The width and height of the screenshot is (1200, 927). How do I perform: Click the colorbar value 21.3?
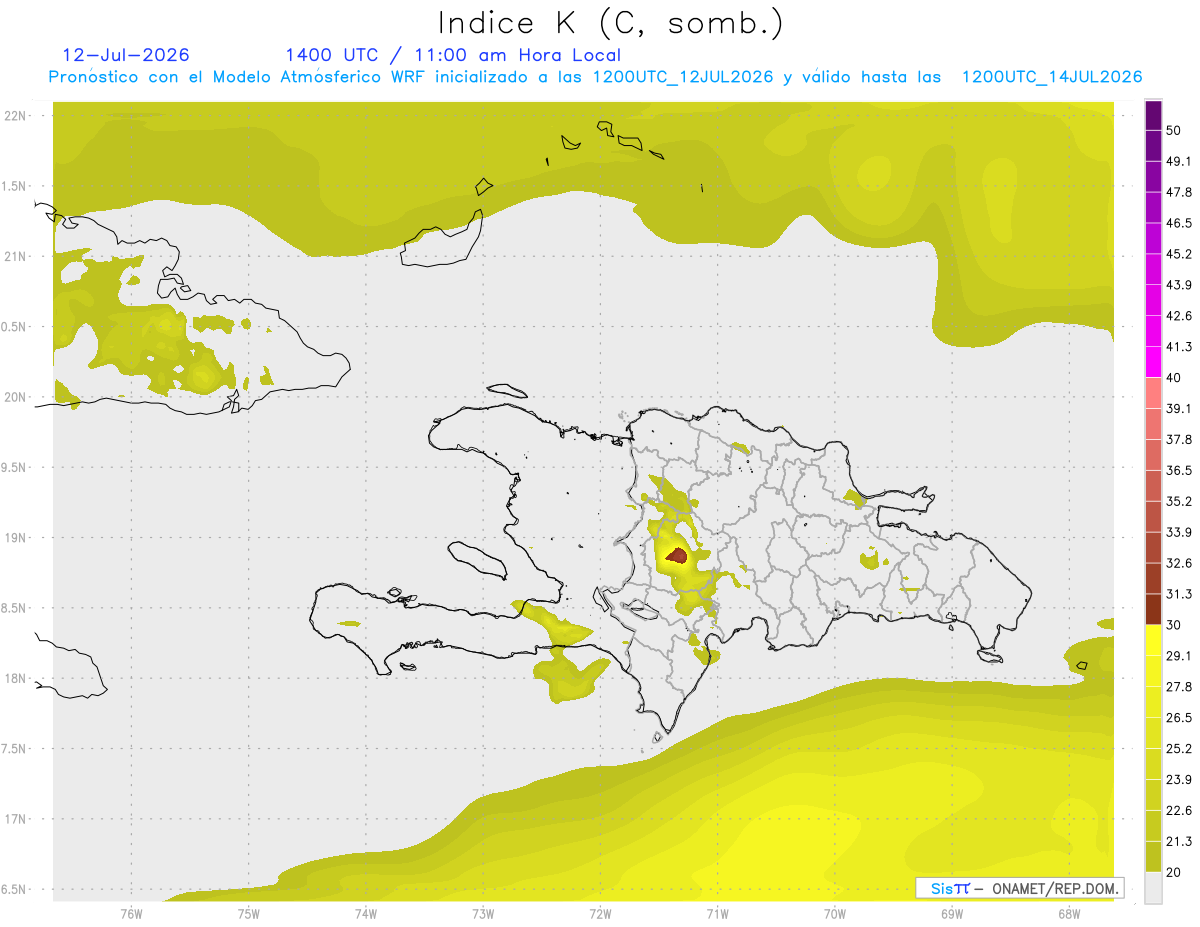[1179, 842]
